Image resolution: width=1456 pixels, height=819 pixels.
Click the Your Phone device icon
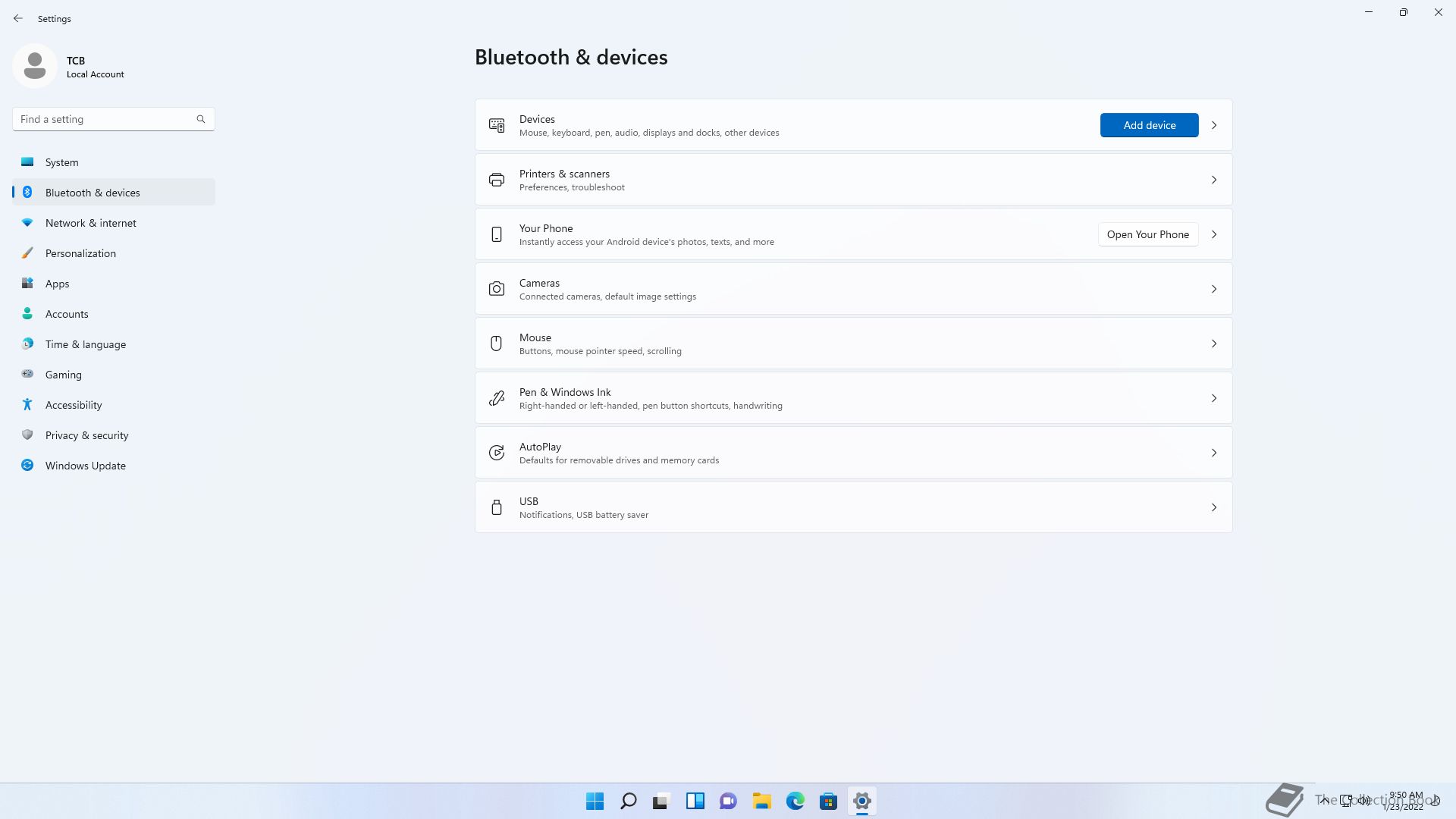(497, 234)
